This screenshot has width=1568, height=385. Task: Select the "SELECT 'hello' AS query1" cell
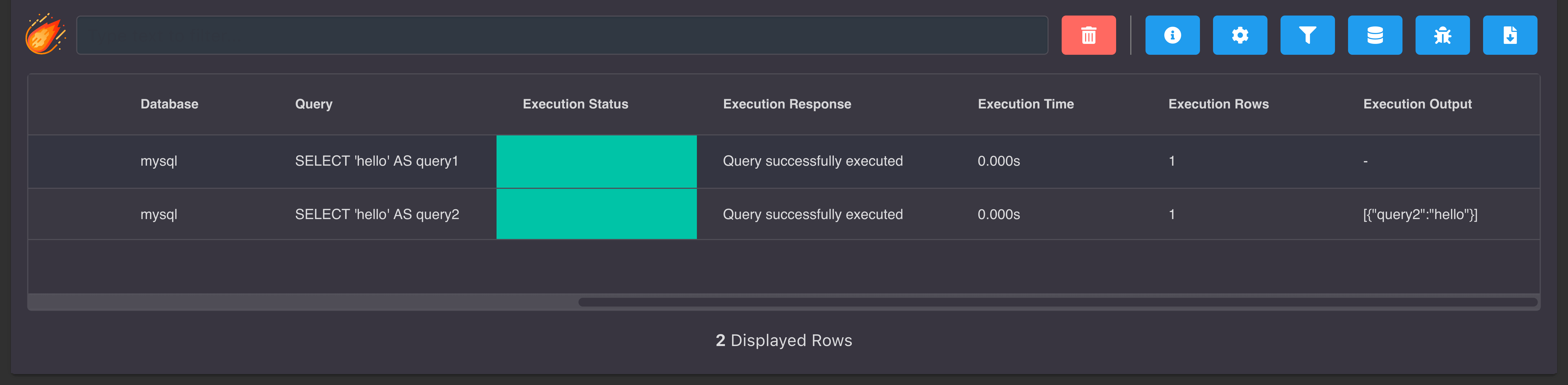tap(376, 161)
